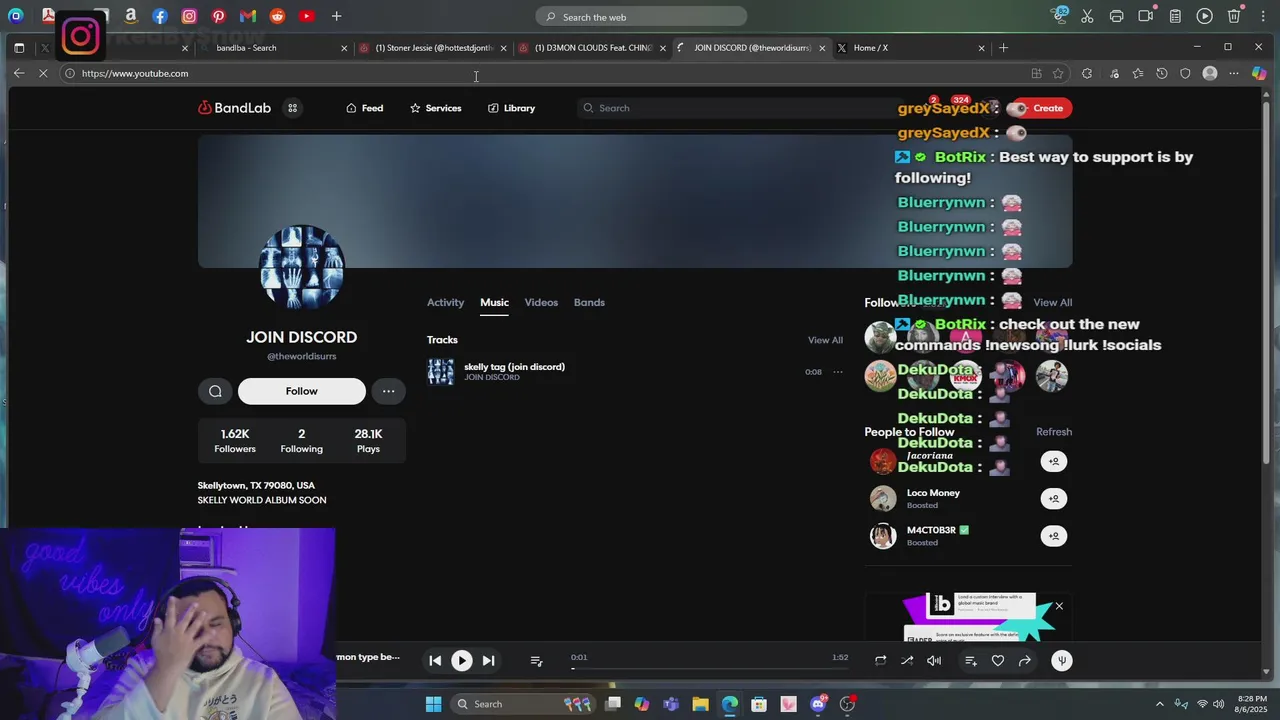Mute the player volume

934,660
